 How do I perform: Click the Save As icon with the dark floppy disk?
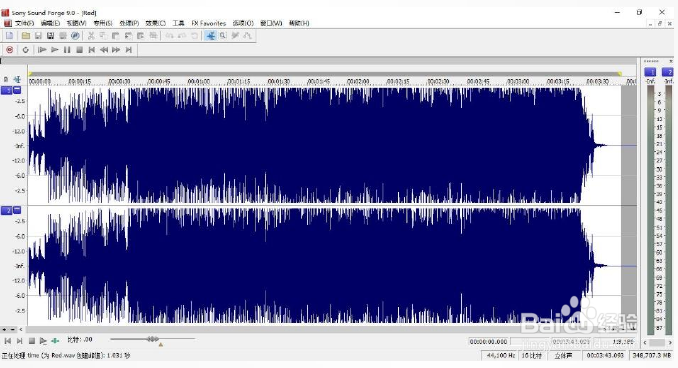(x=51, y=36)
